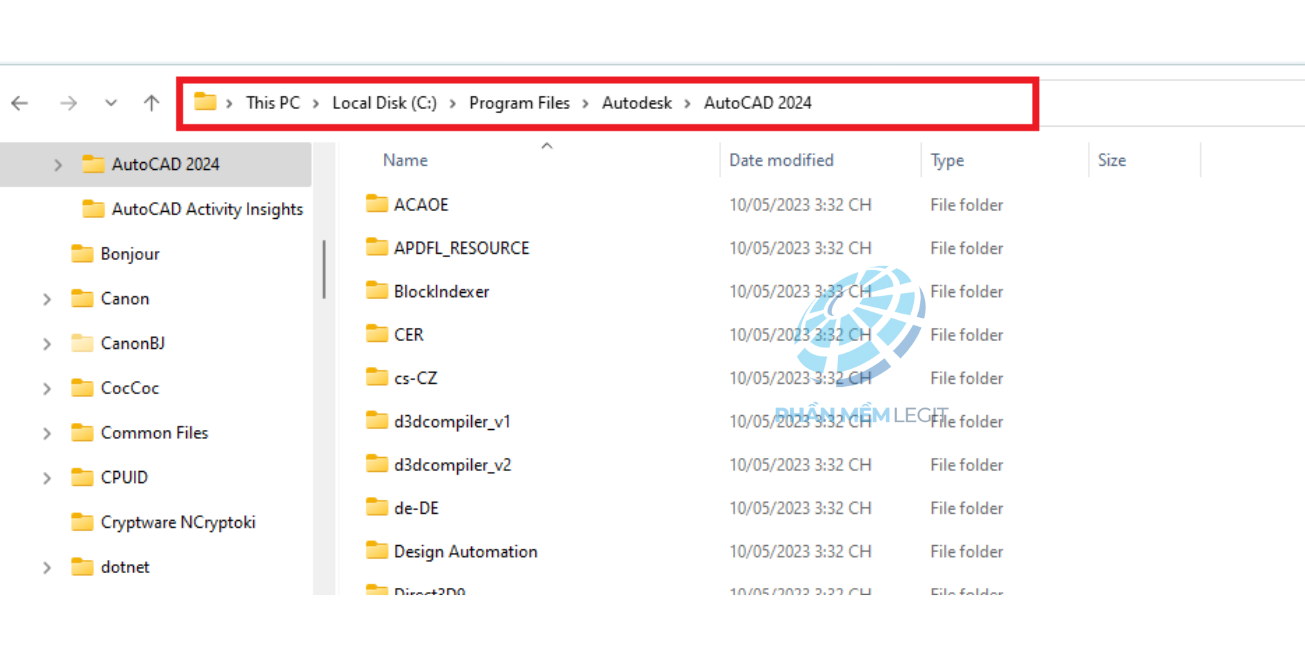Select AutoCAD 2024 in navigation tree
This screenshot has width=1305, height=656.
coord(166,164)
